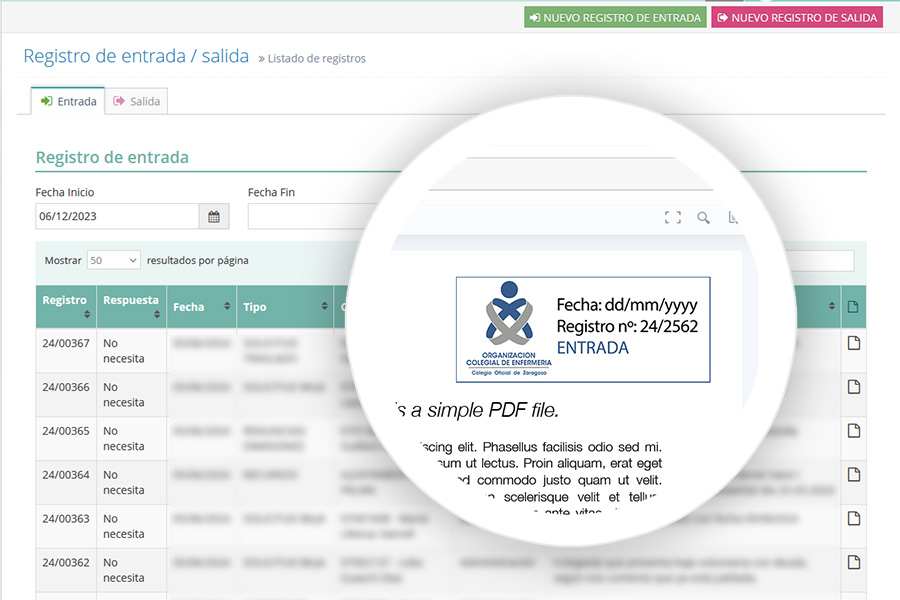This screenshot has width=900, height=600.
Task: Open the Fecha Inicio calendar picker
Action: point(214,216)
